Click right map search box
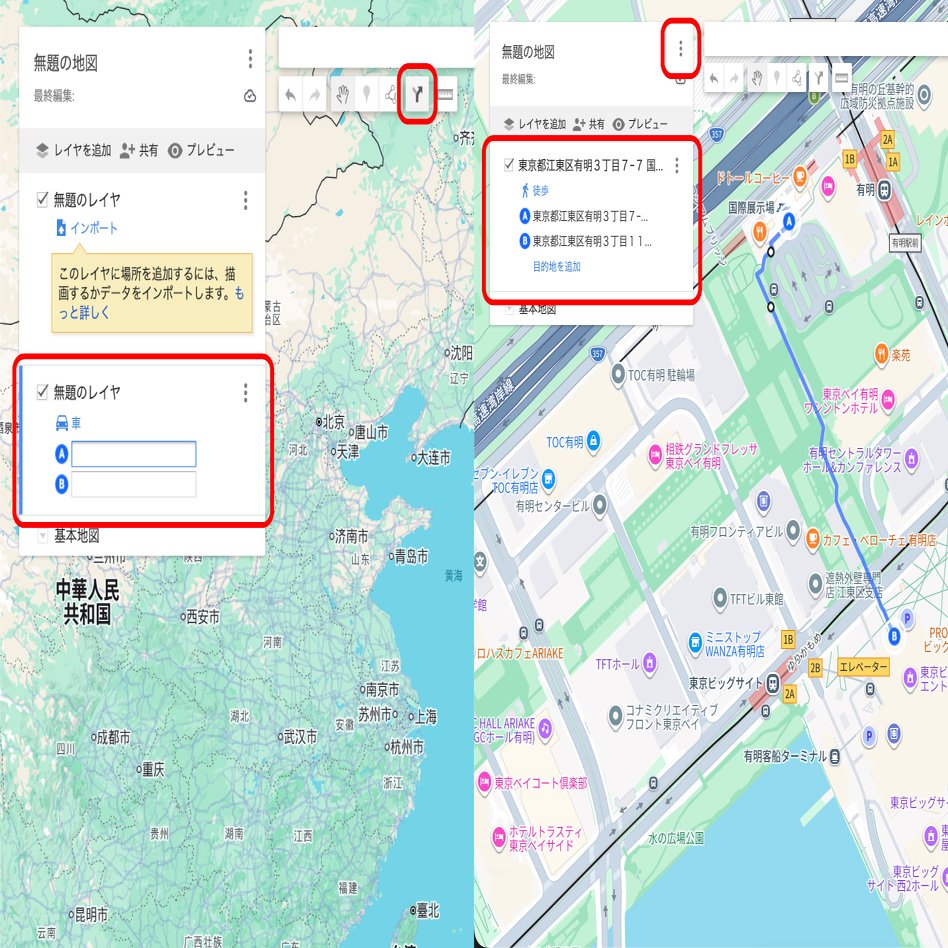Viewport: 948px width, 948px height. (x=826, y=39)
